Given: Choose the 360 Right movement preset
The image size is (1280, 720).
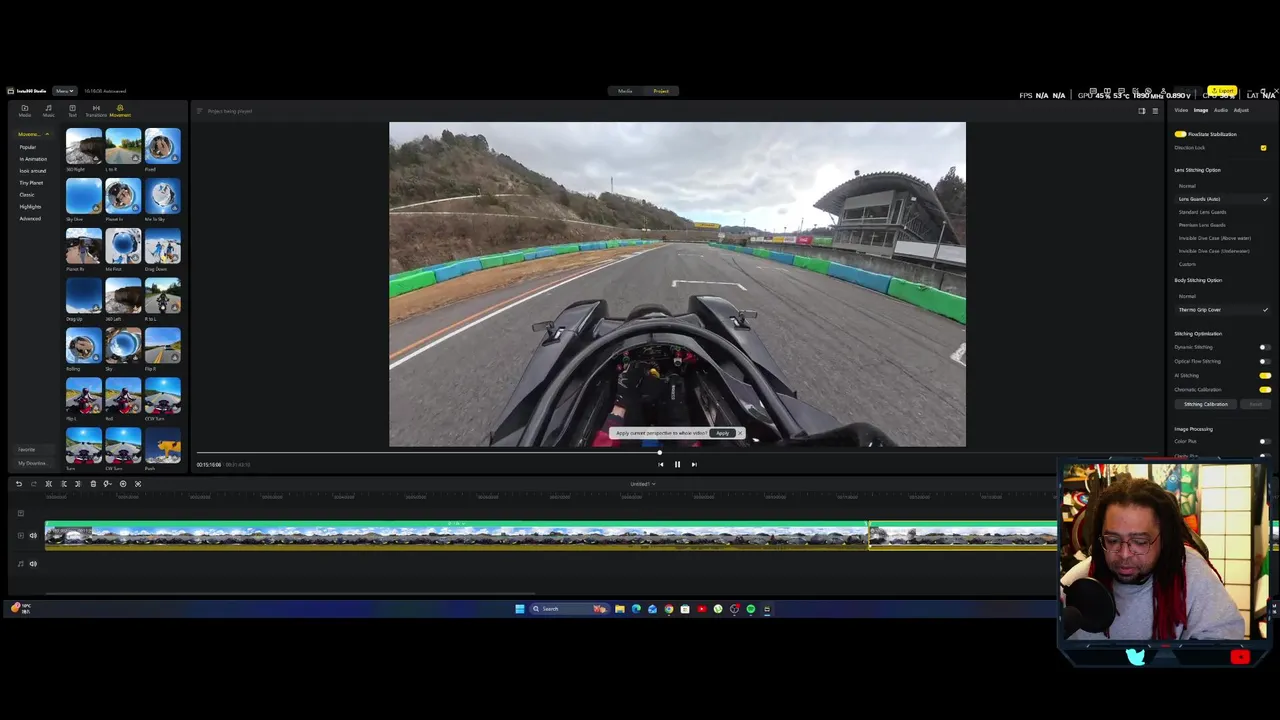Looking at the screenshot, I should (84, 146).
